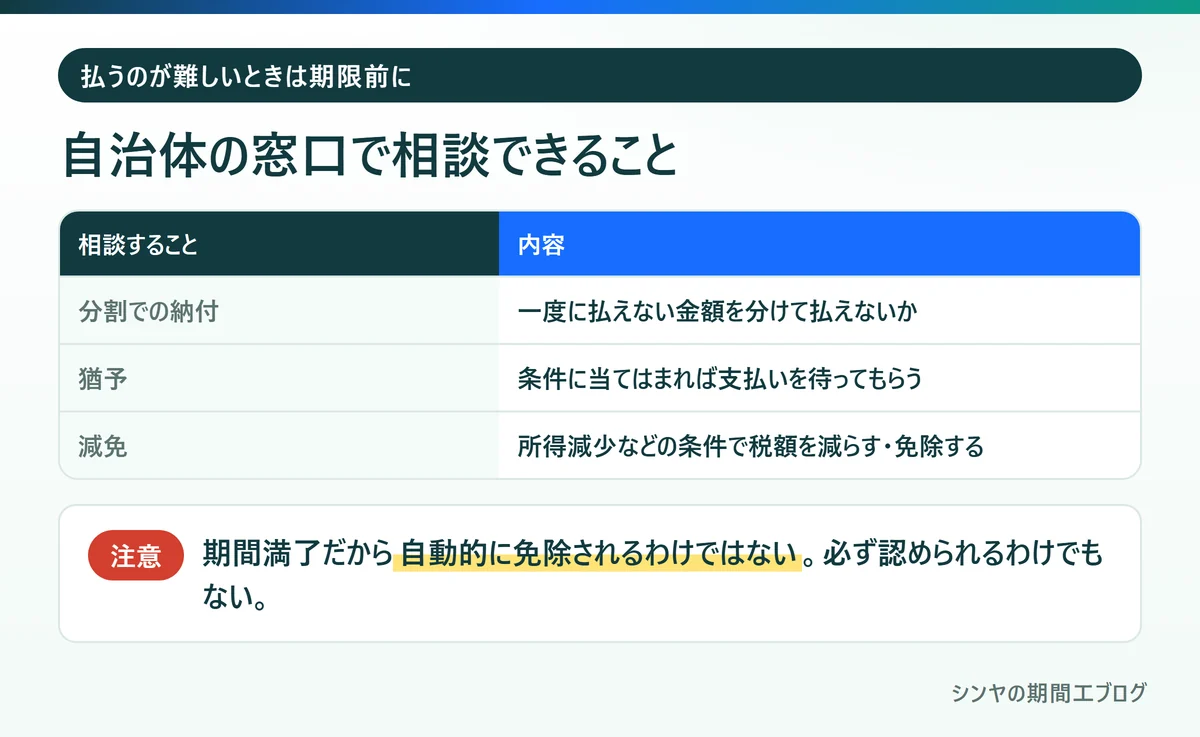Select the cell '一度に払えない金額を分けて払えないか'
This screenshot has width=1200, height=737.
tap(819, 310)
